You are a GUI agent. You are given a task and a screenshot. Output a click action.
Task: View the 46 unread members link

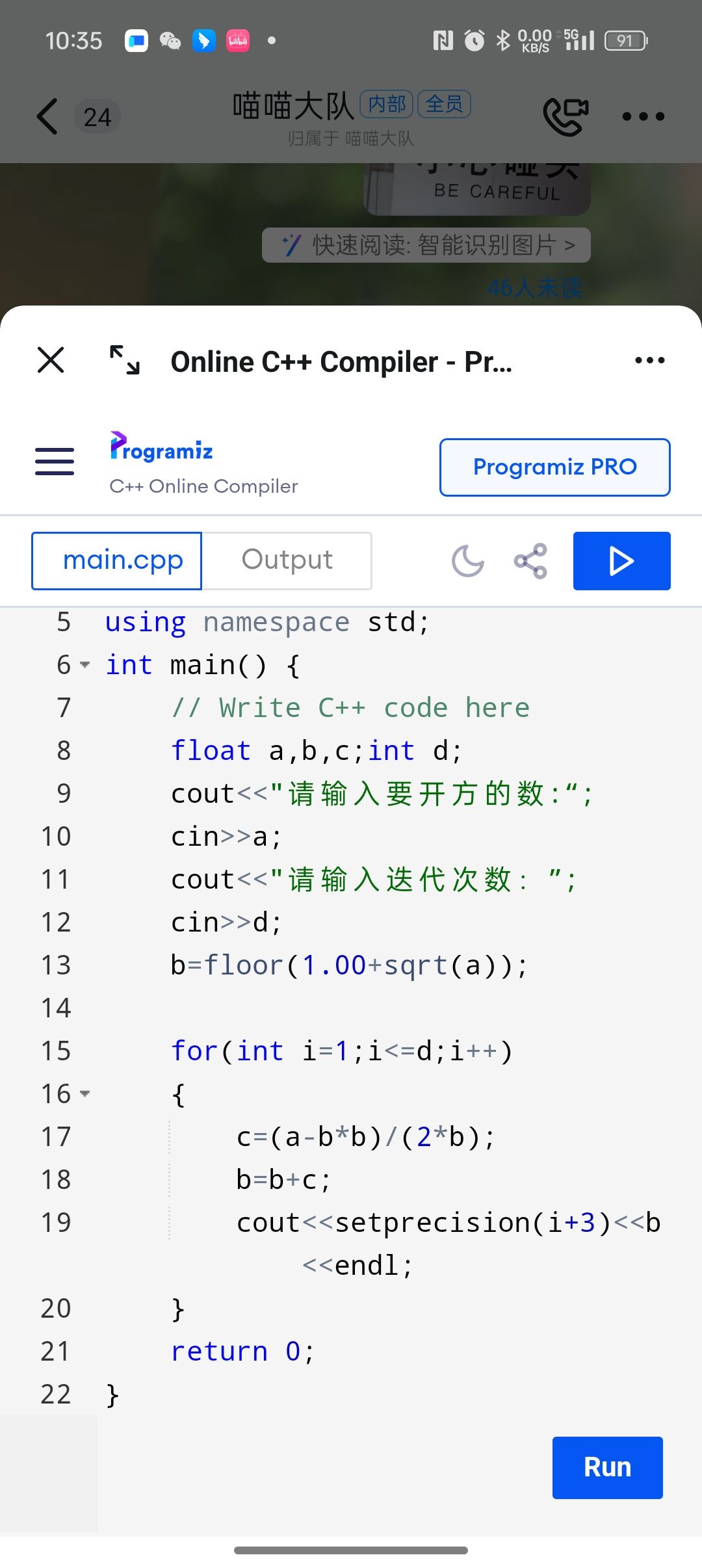click(534, 288)
